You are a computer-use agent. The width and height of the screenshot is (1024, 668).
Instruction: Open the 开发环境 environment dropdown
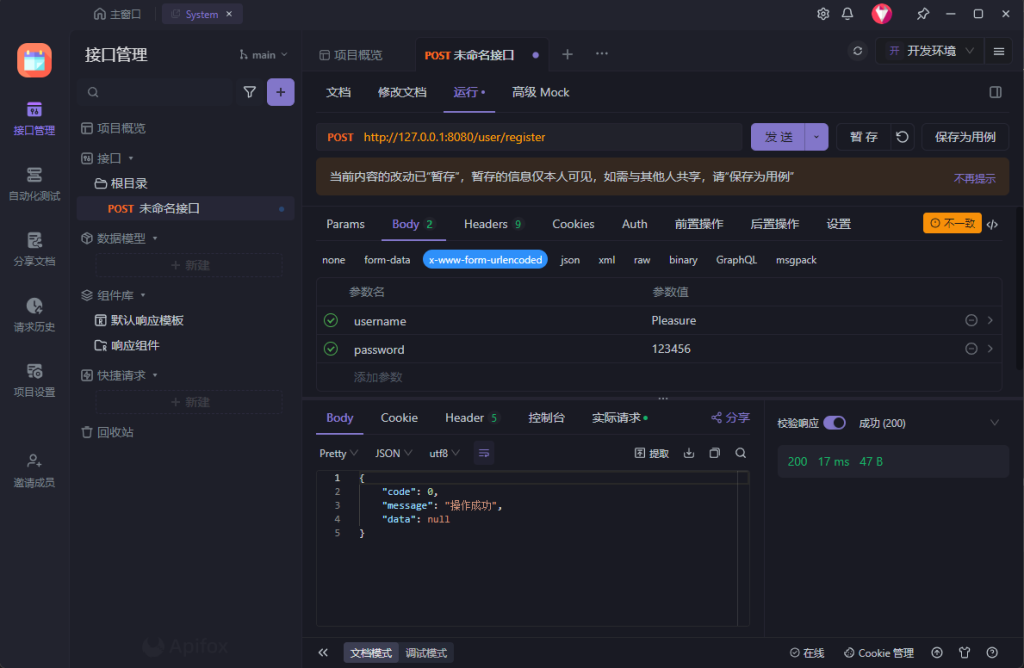[929, 51]
